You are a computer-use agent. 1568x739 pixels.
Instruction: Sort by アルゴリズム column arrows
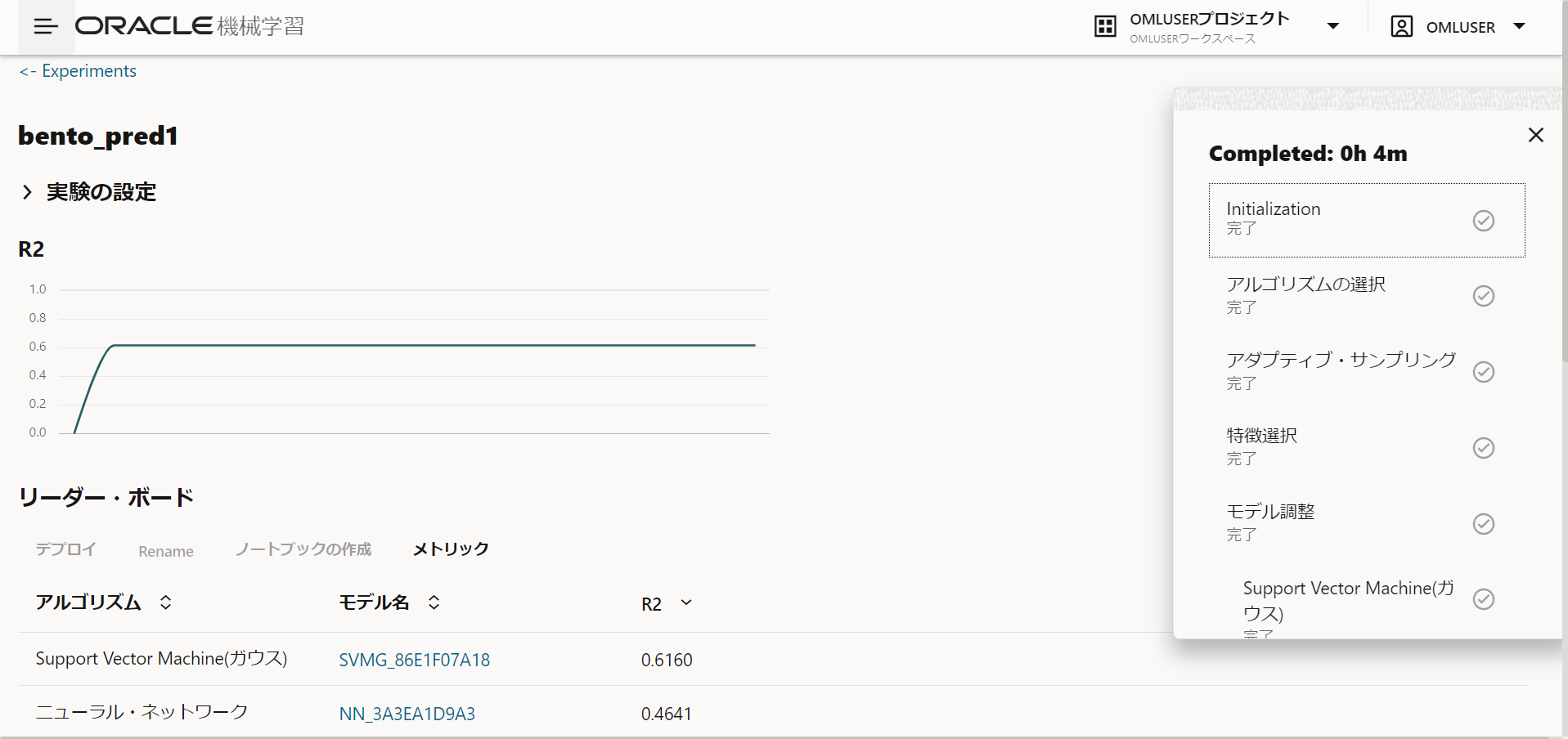point(165,602)
